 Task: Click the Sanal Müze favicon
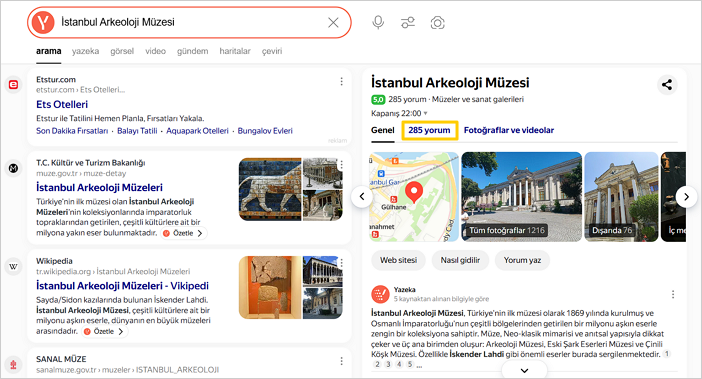13,365
